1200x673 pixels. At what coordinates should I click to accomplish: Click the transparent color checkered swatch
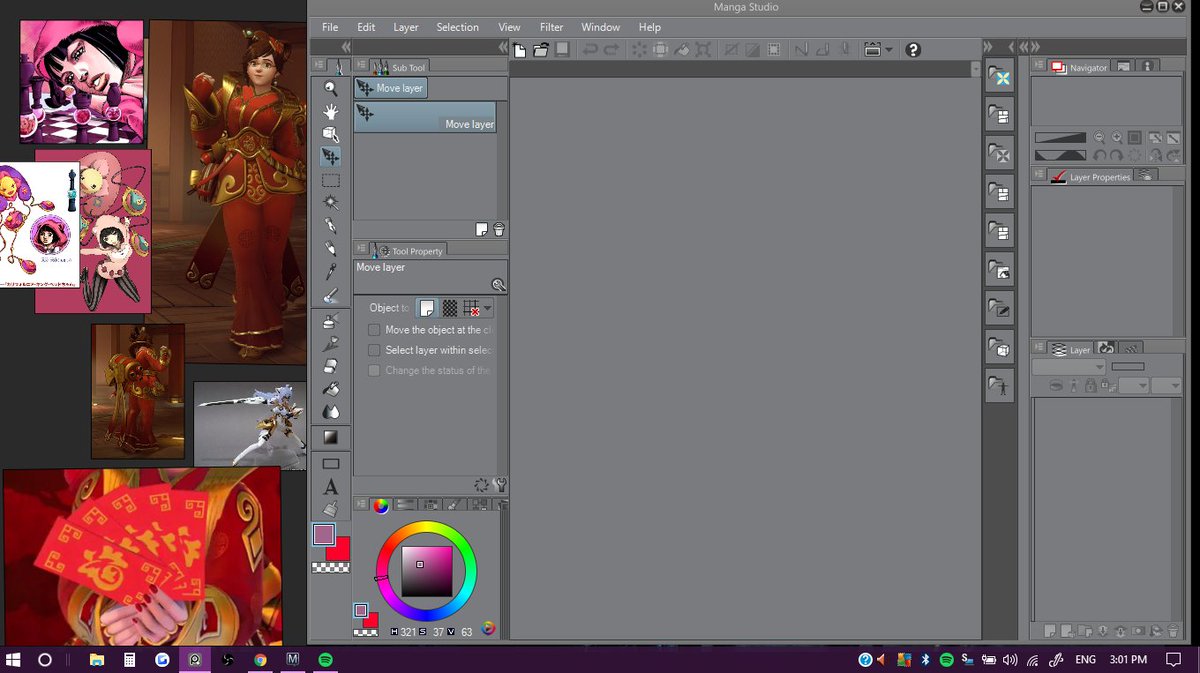[x=330, y=567]
